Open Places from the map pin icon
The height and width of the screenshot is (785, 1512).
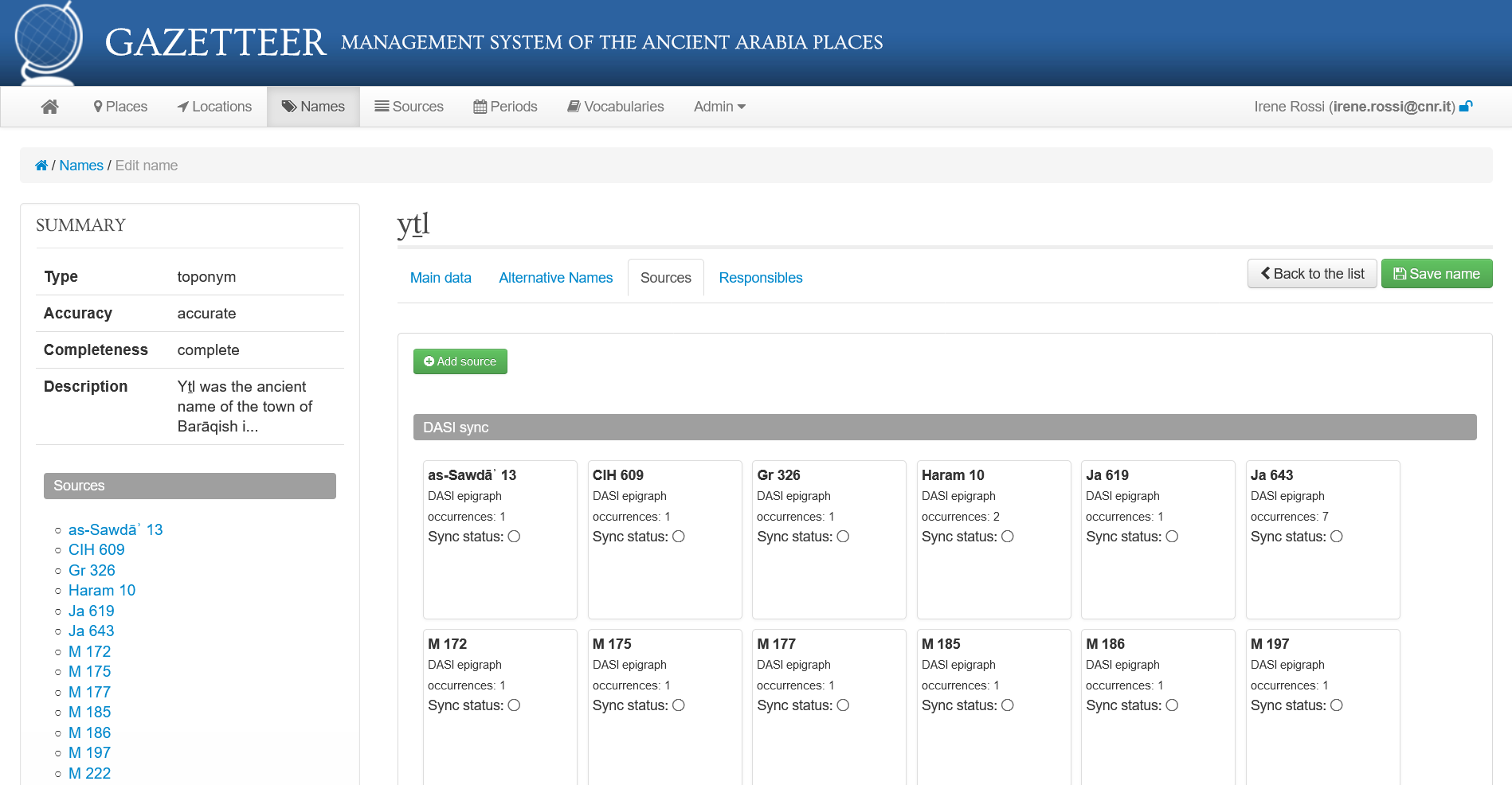(99, 106)
